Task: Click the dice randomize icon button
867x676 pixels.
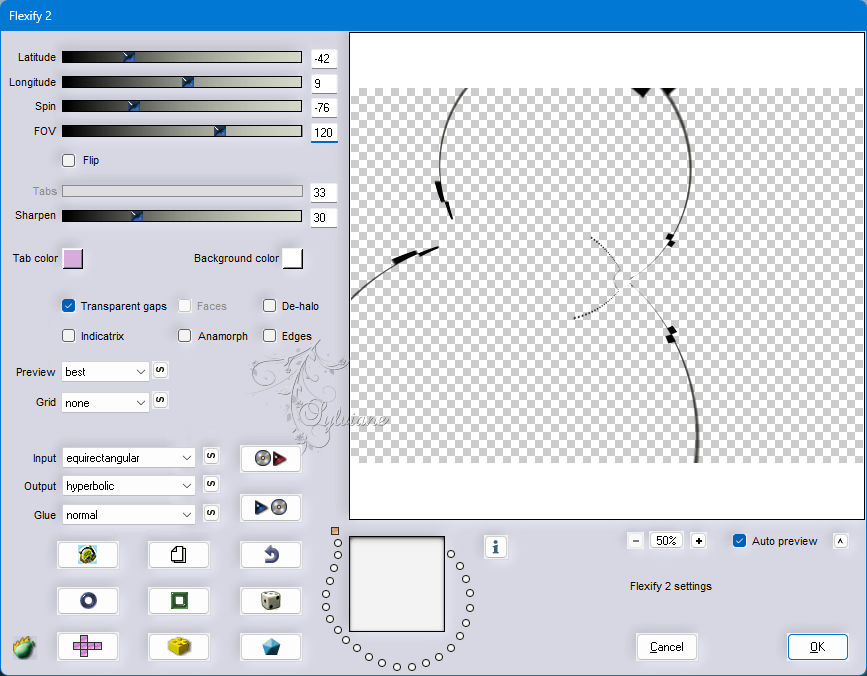Action: point(270,600)
